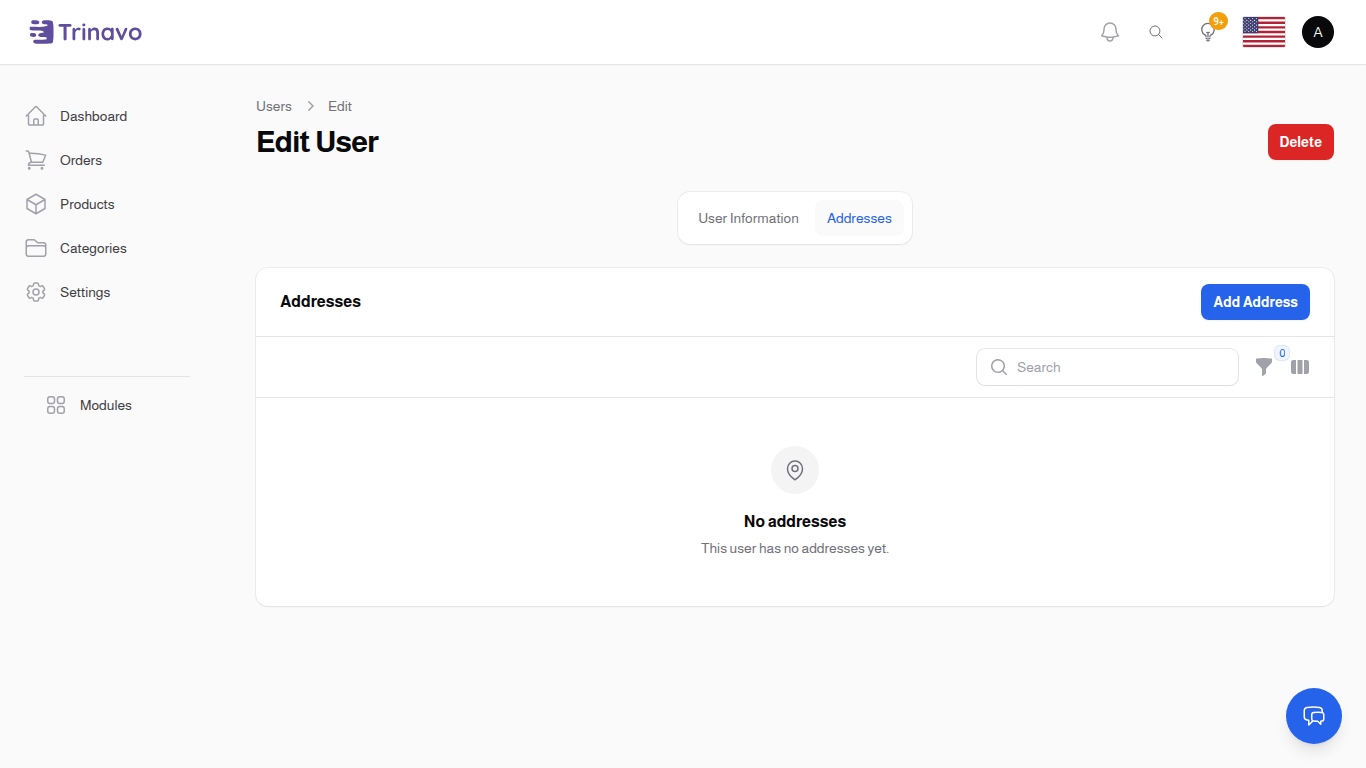Click the Products box icon in sidebar

tap(36, 204)
